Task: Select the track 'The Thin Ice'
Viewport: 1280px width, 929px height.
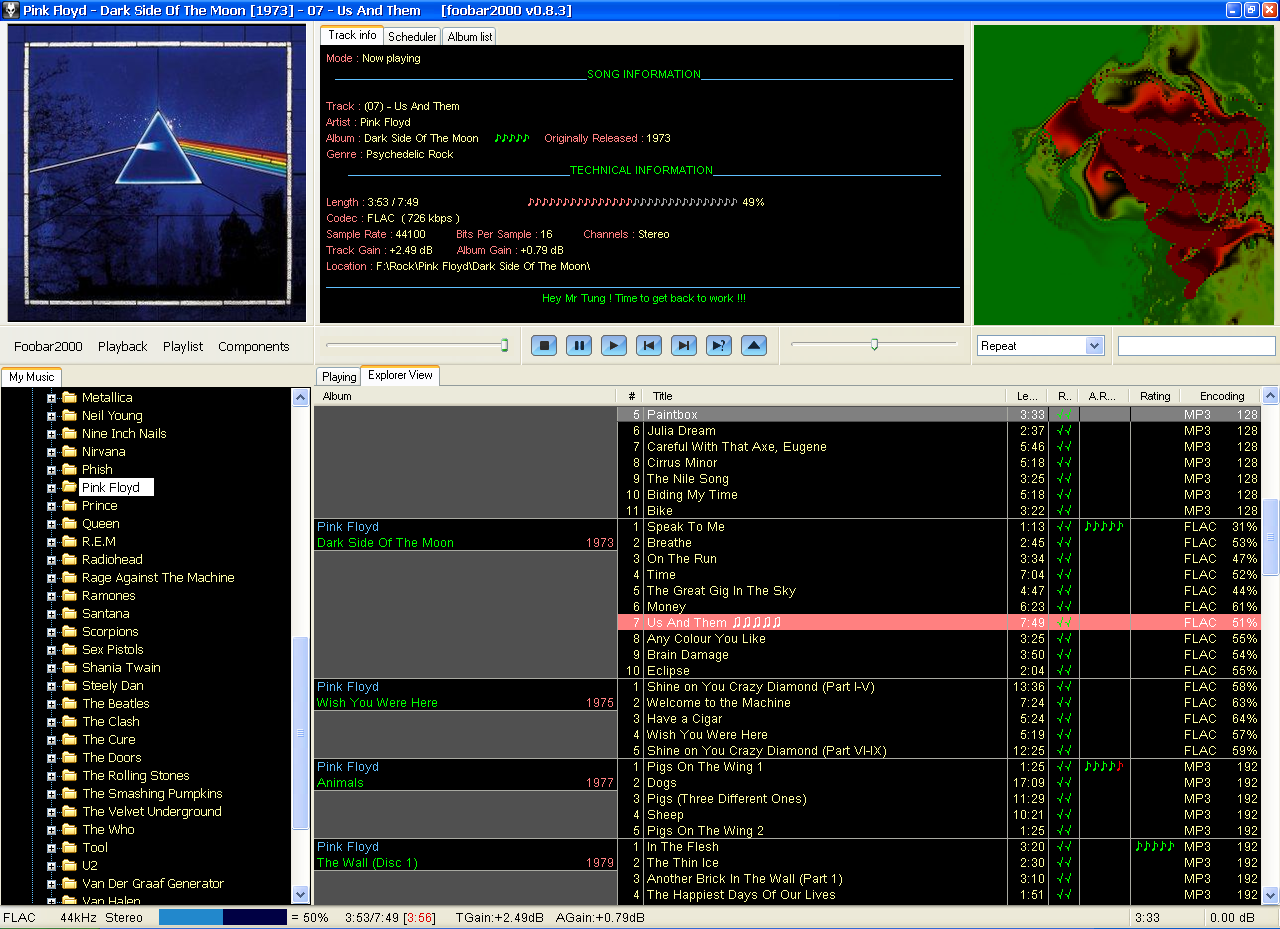Action: 682,863
